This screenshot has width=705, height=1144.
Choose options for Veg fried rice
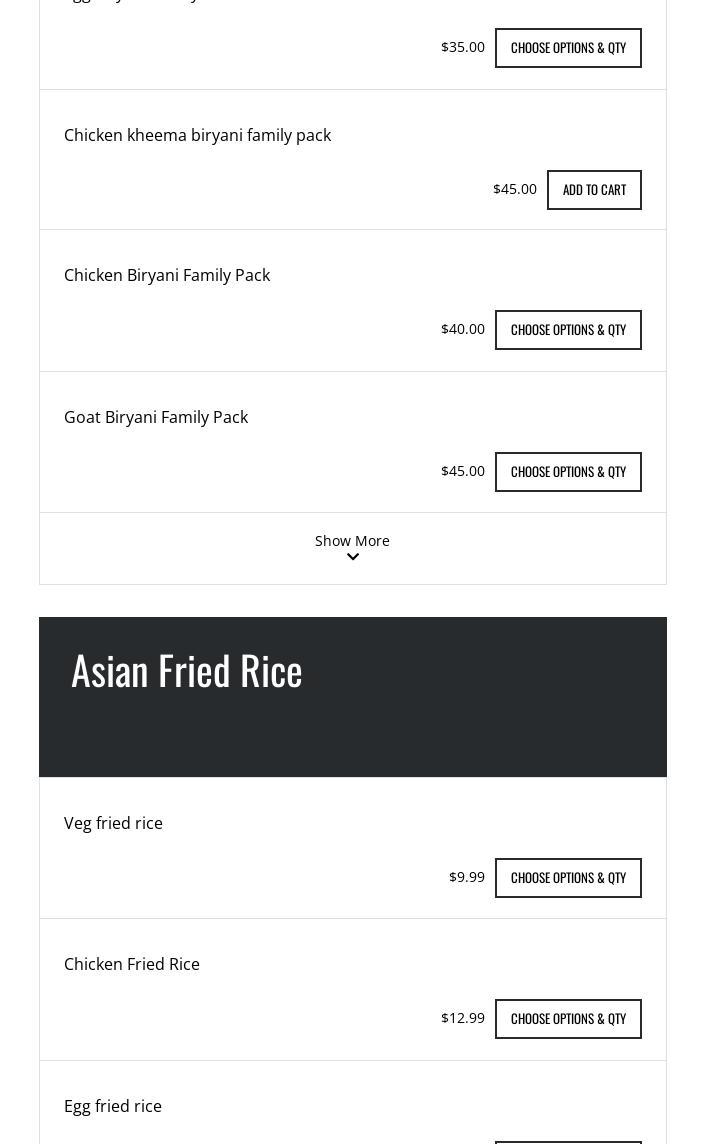(x=568, y=878)
